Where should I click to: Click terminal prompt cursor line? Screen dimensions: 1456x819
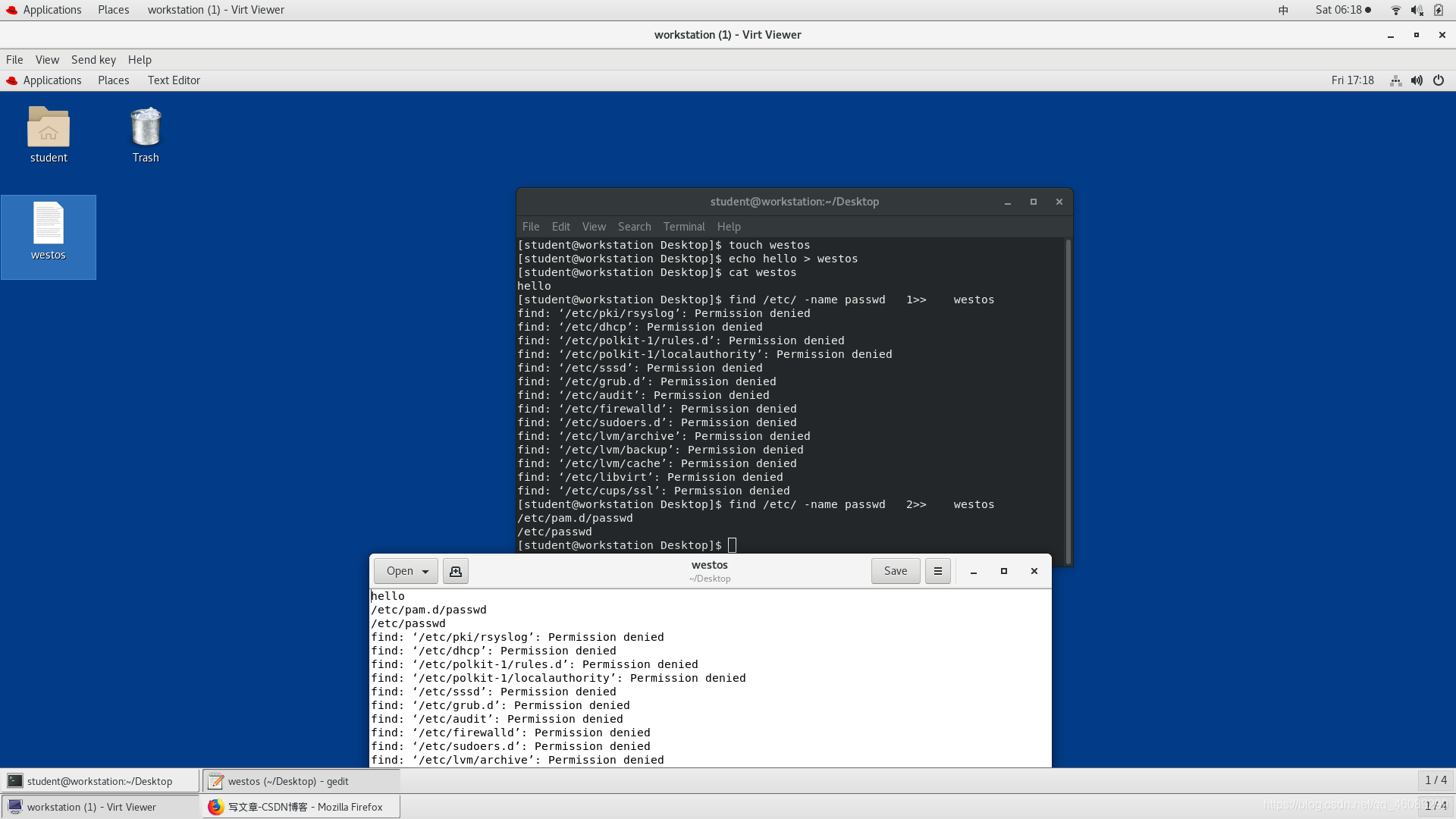pos(626,545)
